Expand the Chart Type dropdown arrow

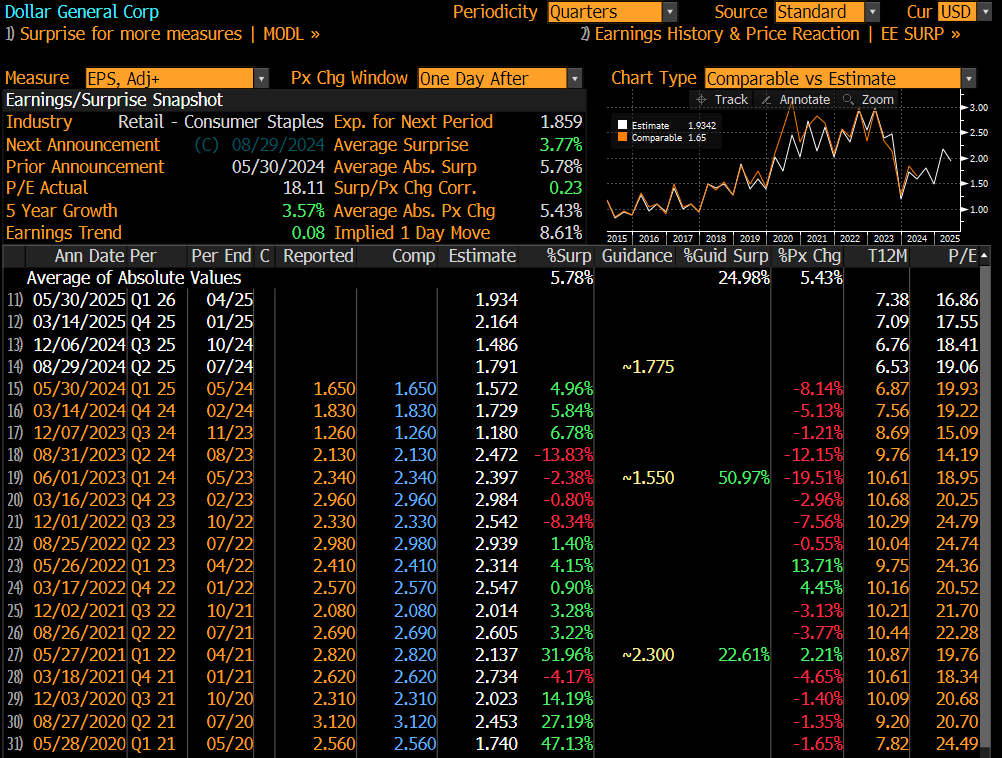point(969,79)
